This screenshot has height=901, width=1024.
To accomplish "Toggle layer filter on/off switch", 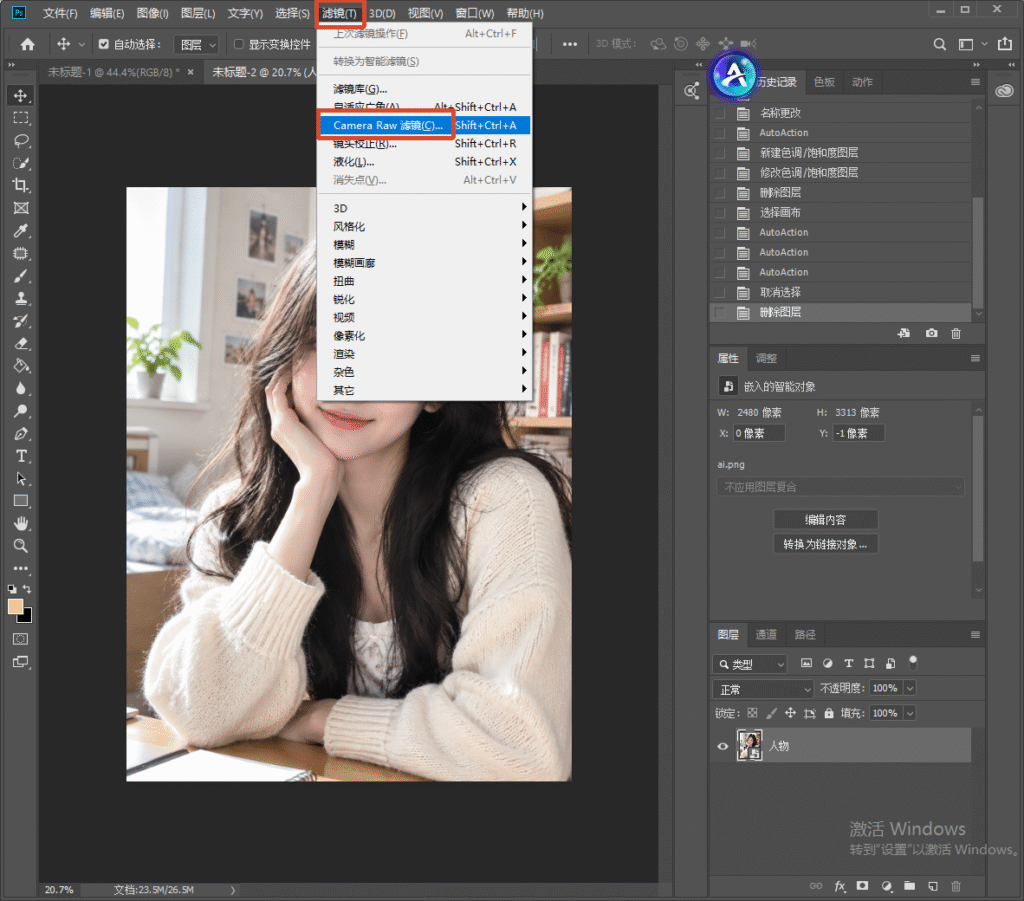I will pos(913,663).
